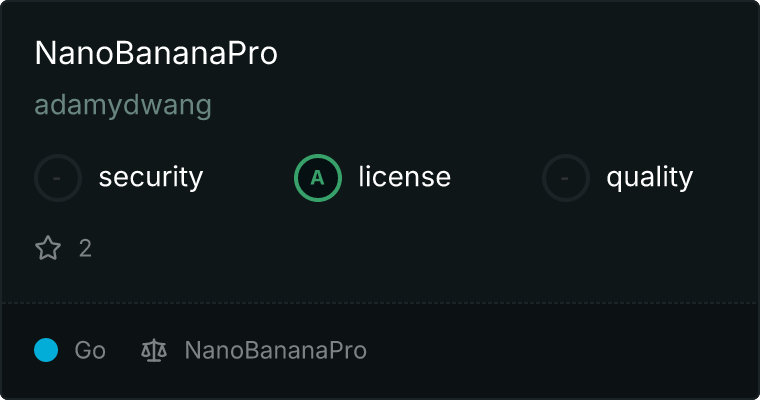
Task: Click the blue Go language dot
Action: 46,350
